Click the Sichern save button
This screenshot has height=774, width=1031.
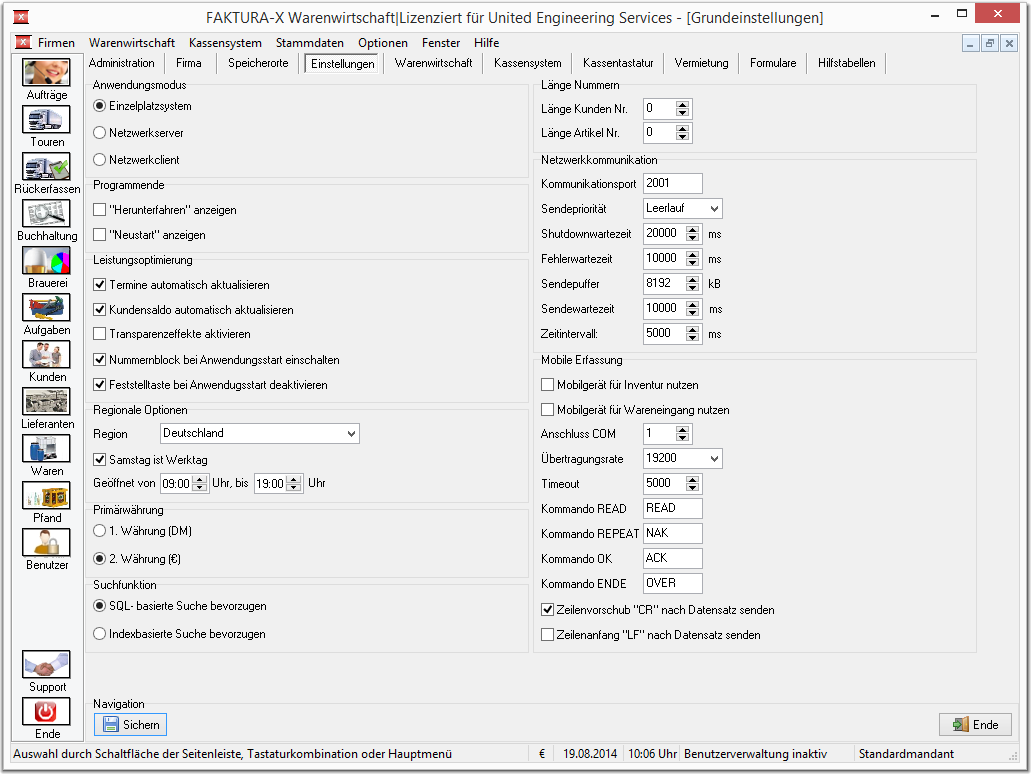click(x=130, y=724)
